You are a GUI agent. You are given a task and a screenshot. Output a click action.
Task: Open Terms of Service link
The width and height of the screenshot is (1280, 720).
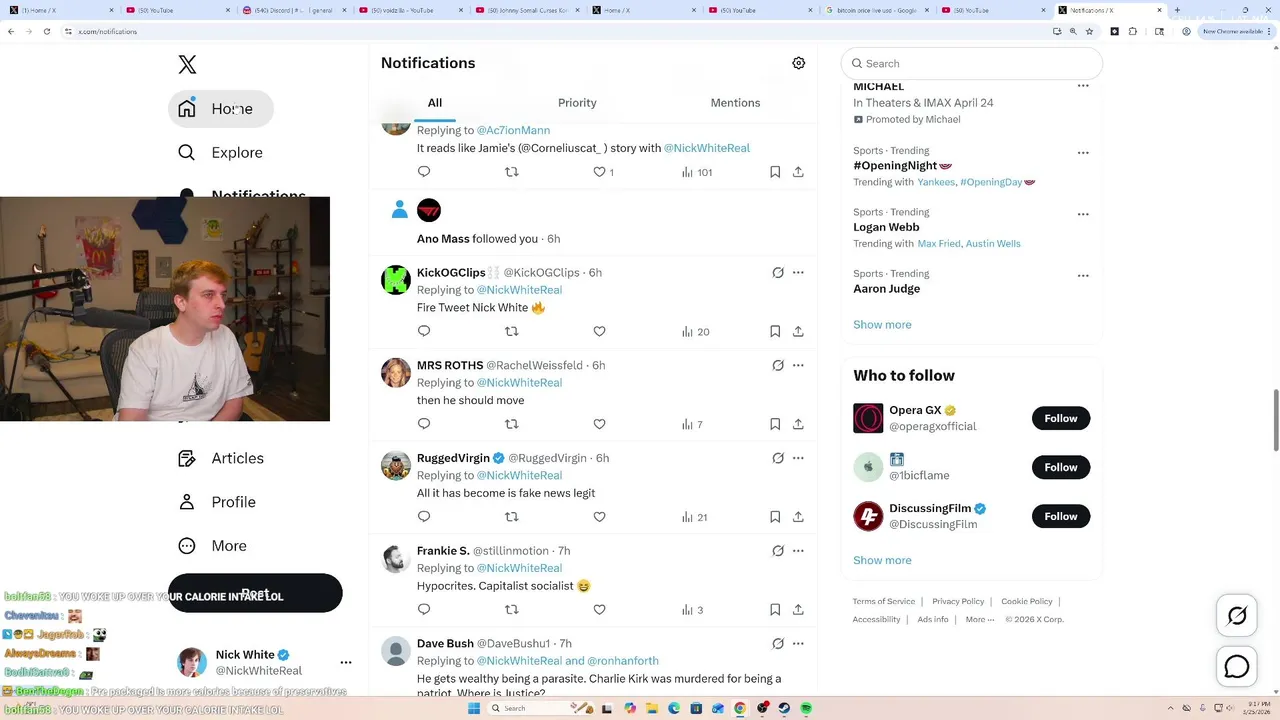coord(884,601)
